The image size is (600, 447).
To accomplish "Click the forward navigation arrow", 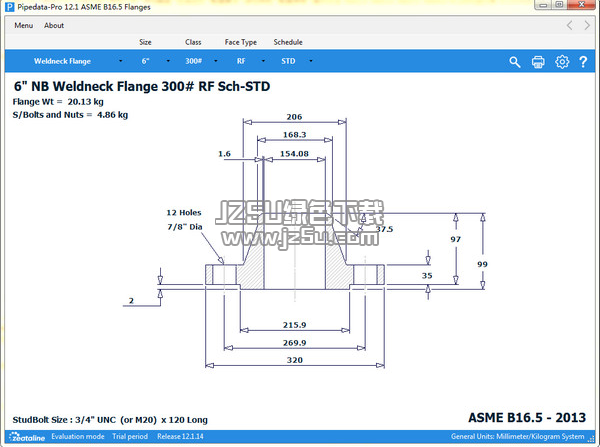I will [x=587, y=25].
